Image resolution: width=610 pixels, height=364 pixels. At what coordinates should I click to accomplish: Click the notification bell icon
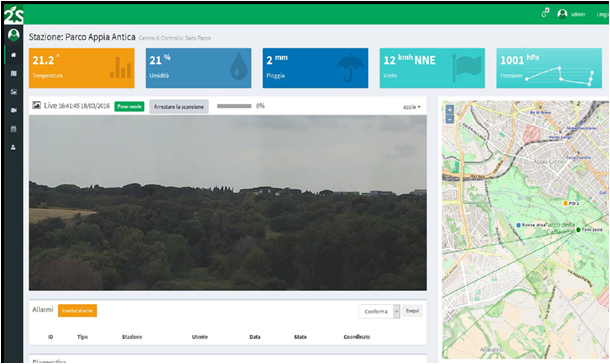(x=545, y=14)
